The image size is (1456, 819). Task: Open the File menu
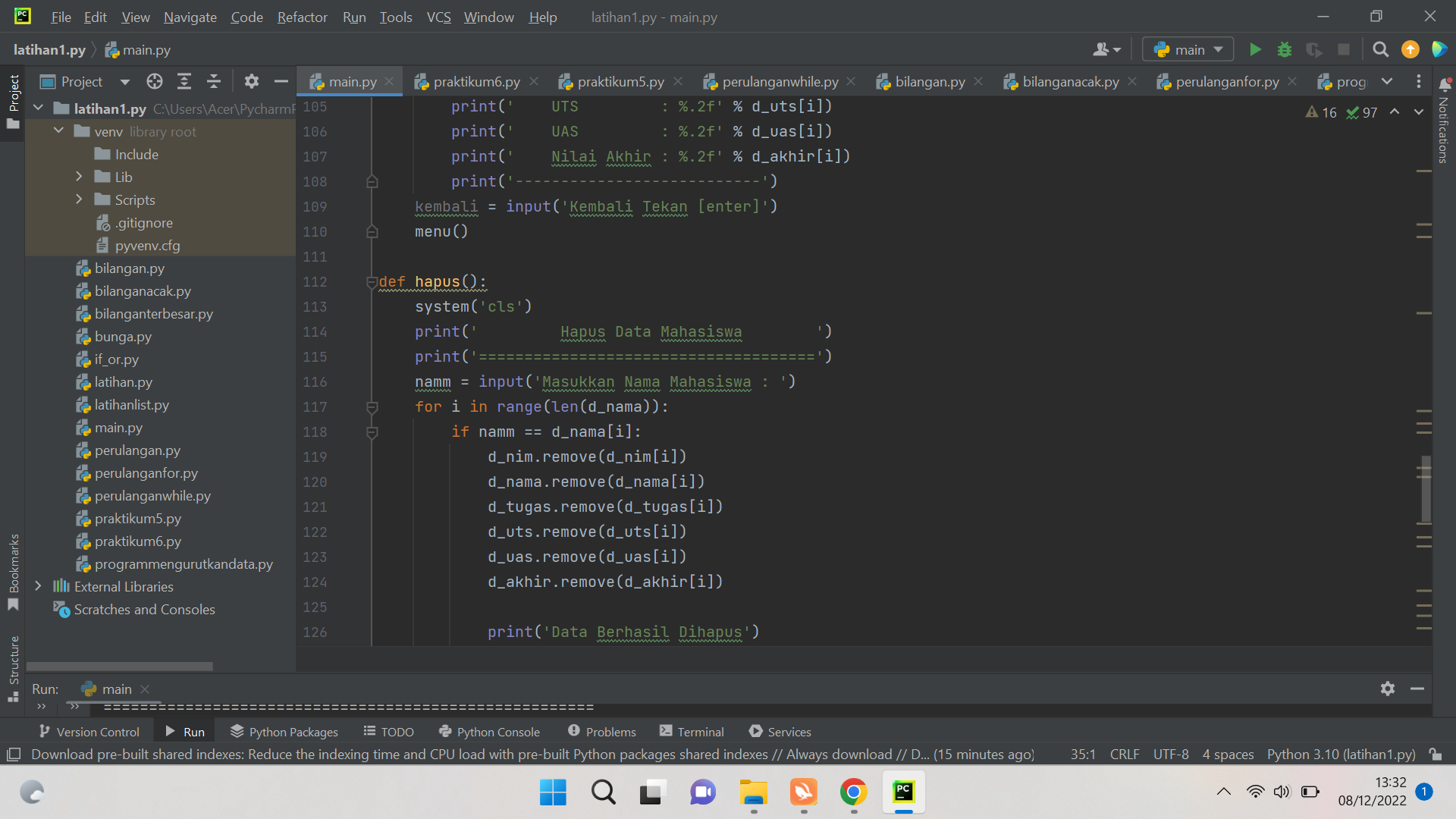61,17
